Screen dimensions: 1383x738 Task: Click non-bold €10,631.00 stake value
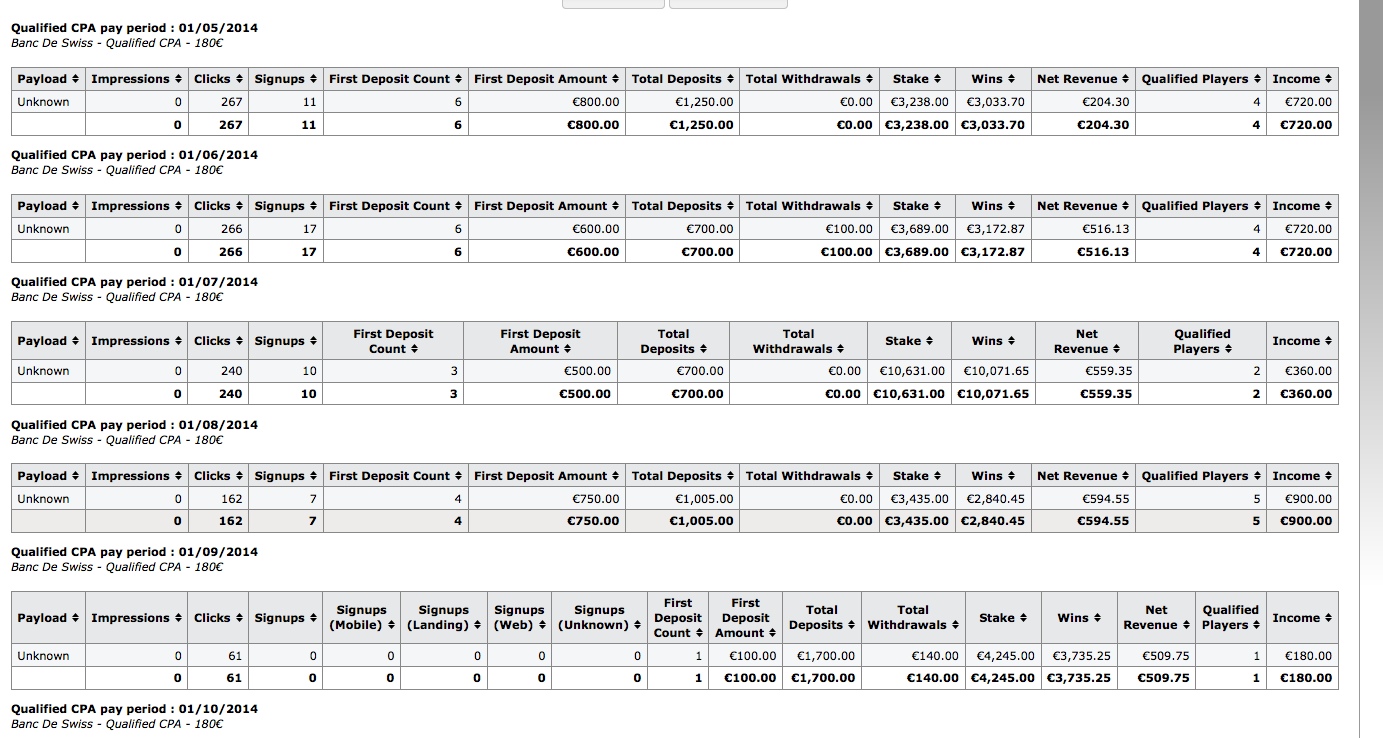(x=912, y=371)
